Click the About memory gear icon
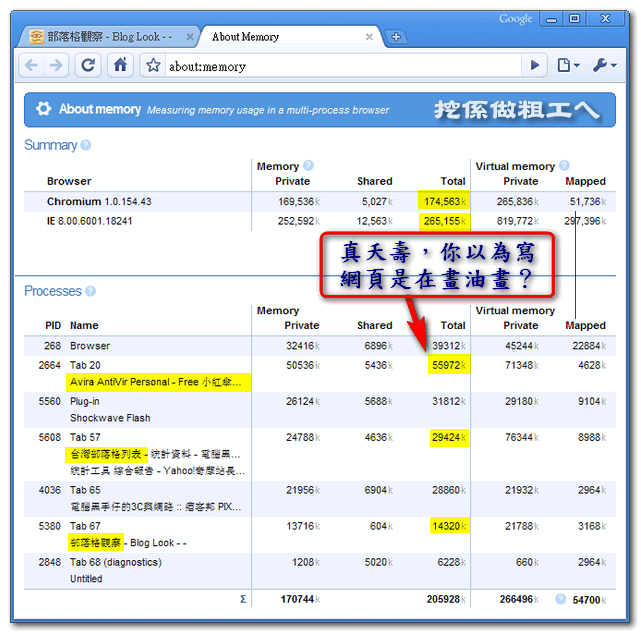This screenshot has width=641, height=634. click(43, 109)
